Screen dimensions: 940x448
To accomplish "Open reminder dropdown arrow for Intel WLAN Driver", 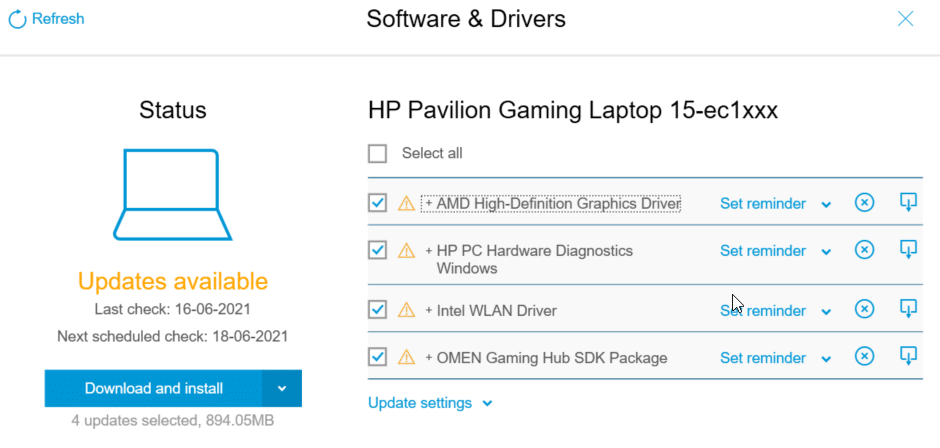I will point(826,312).
